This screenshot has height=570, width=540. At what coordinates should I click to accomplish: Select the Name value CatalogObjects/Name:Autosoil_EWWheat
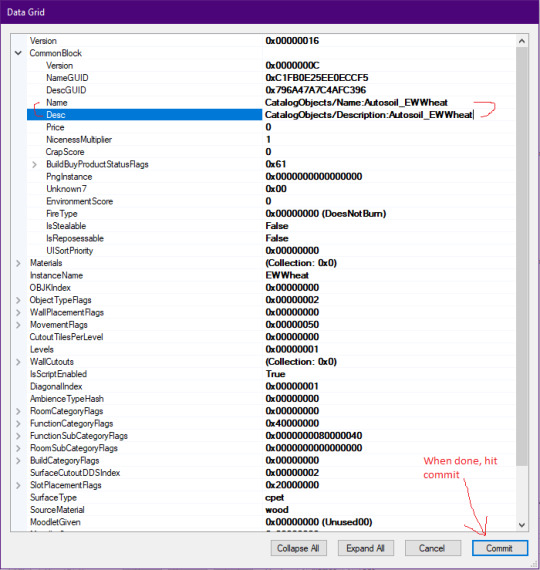[x=356, y=103]
